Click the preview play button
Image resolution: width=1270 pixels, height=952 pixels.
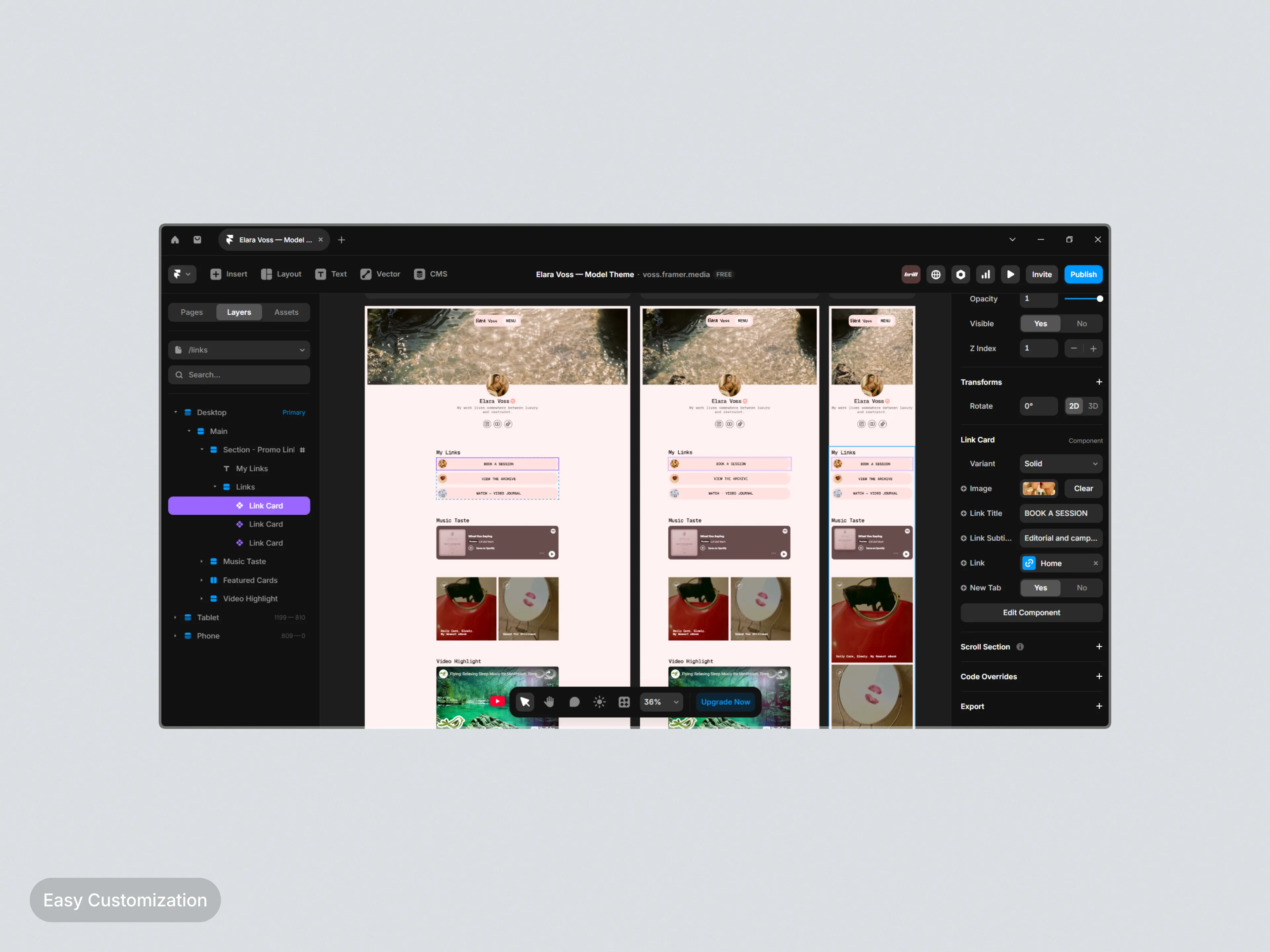[x=1010, y=274]
